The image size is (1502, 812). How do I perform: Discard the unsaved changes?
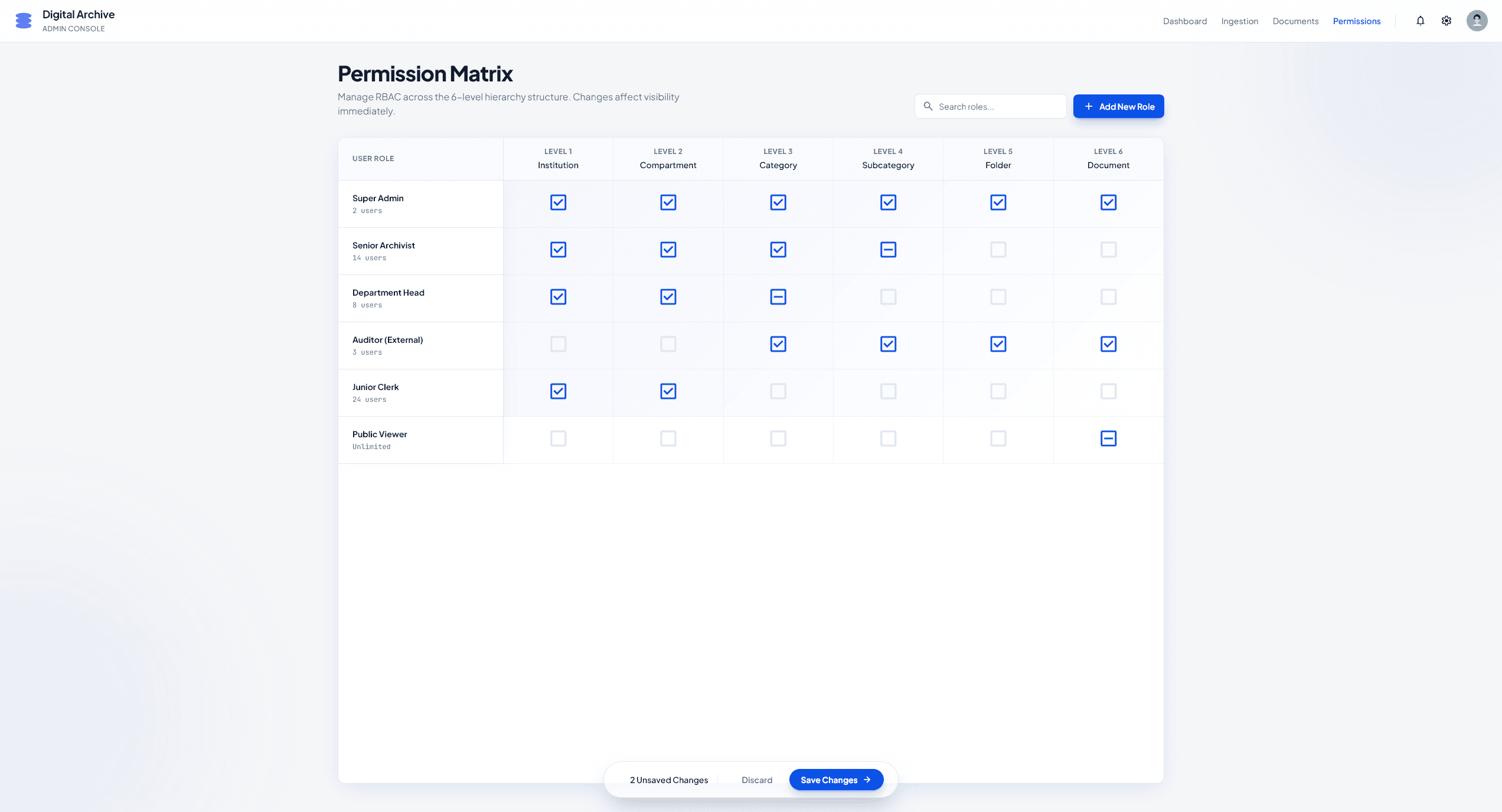click(756, 780)
